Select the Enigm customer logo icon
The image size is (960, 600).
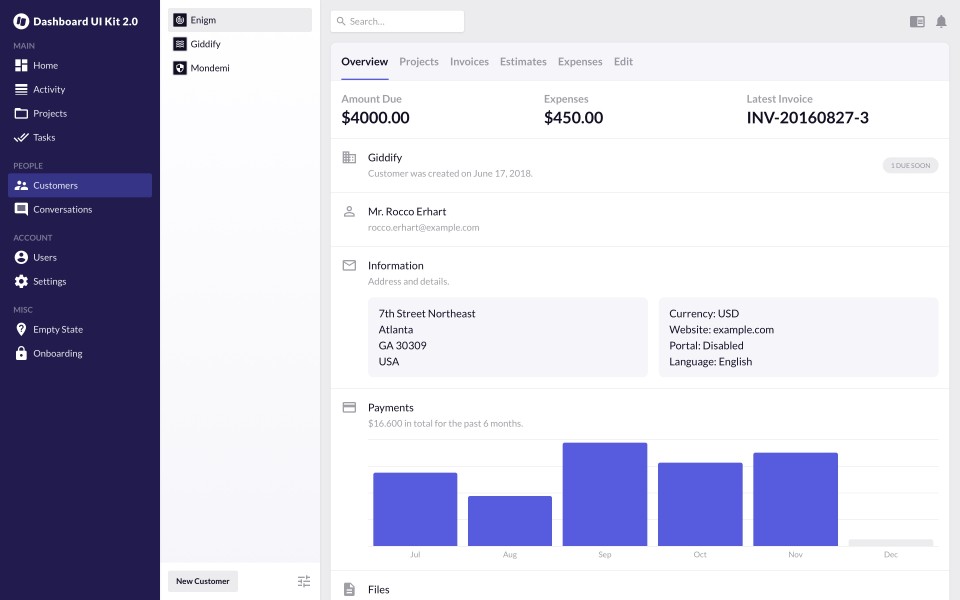180,20
